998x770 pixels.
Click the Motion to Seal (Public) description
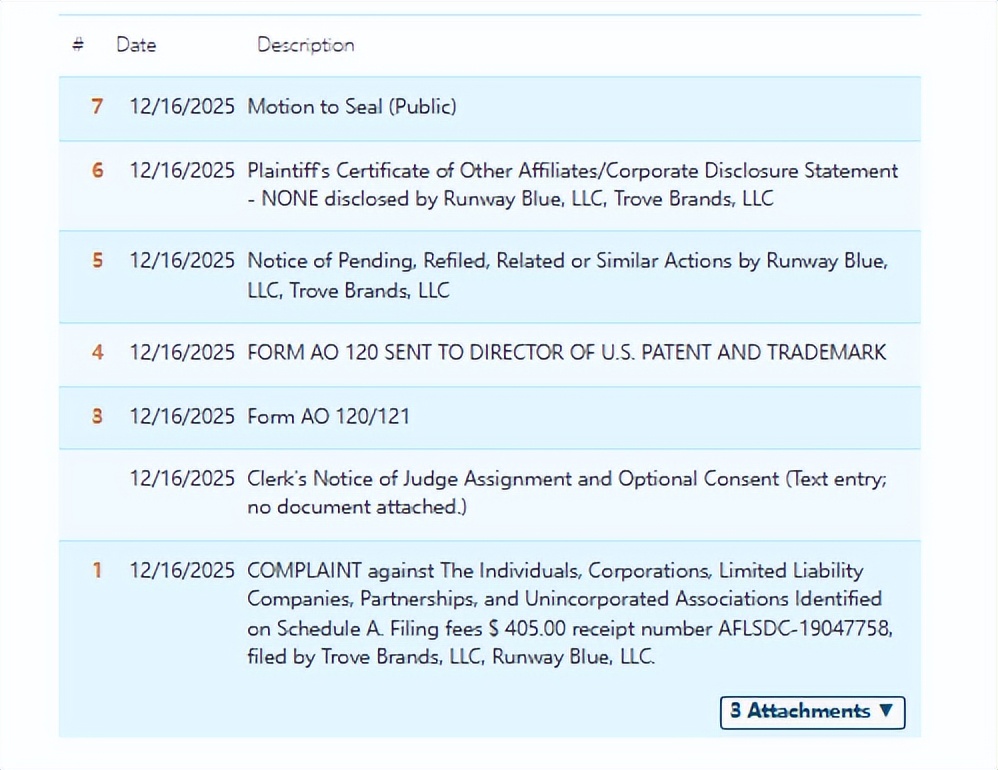point(351,107)
